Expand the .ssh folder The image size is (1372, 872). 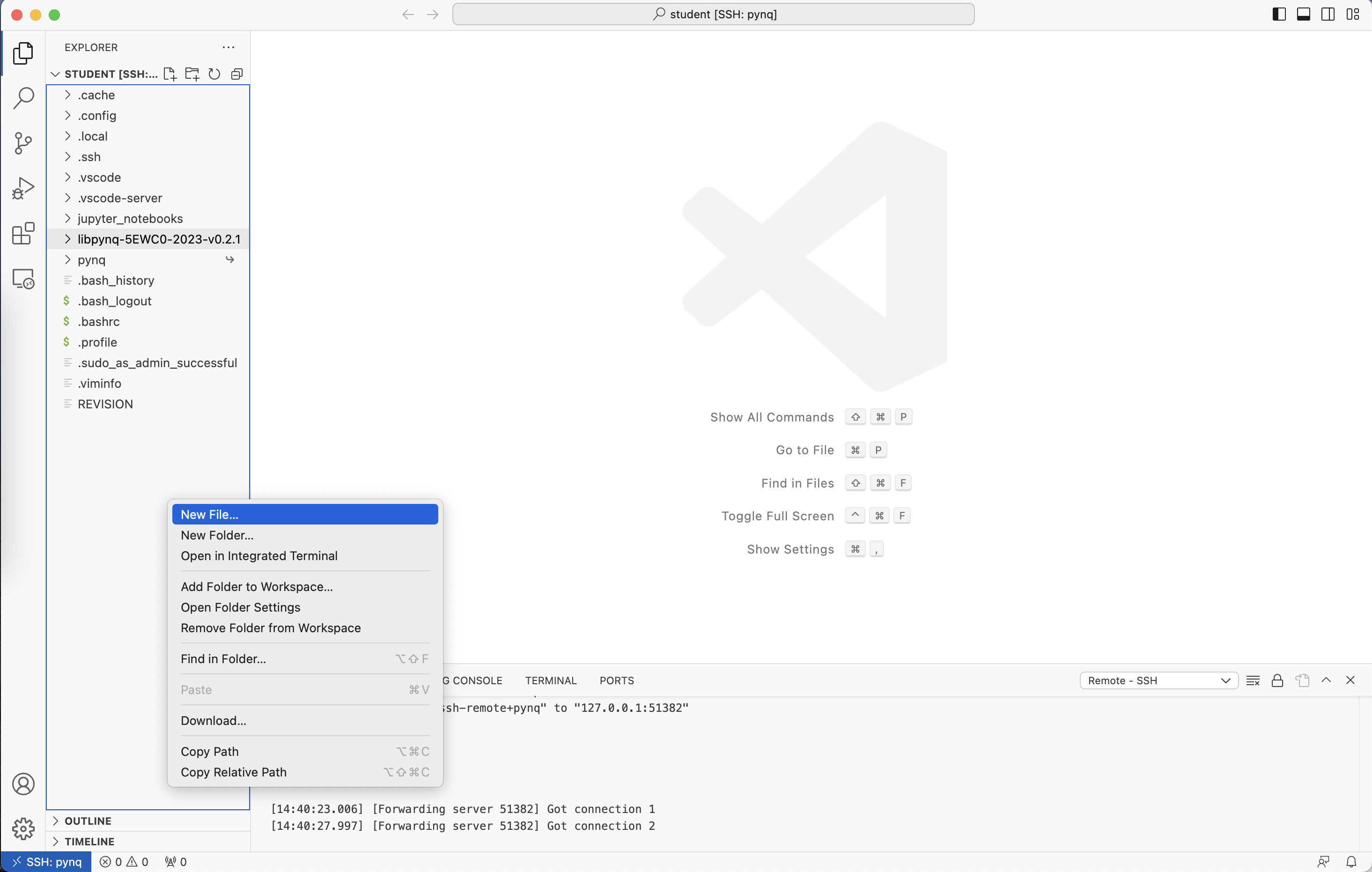tap(148, 157)
